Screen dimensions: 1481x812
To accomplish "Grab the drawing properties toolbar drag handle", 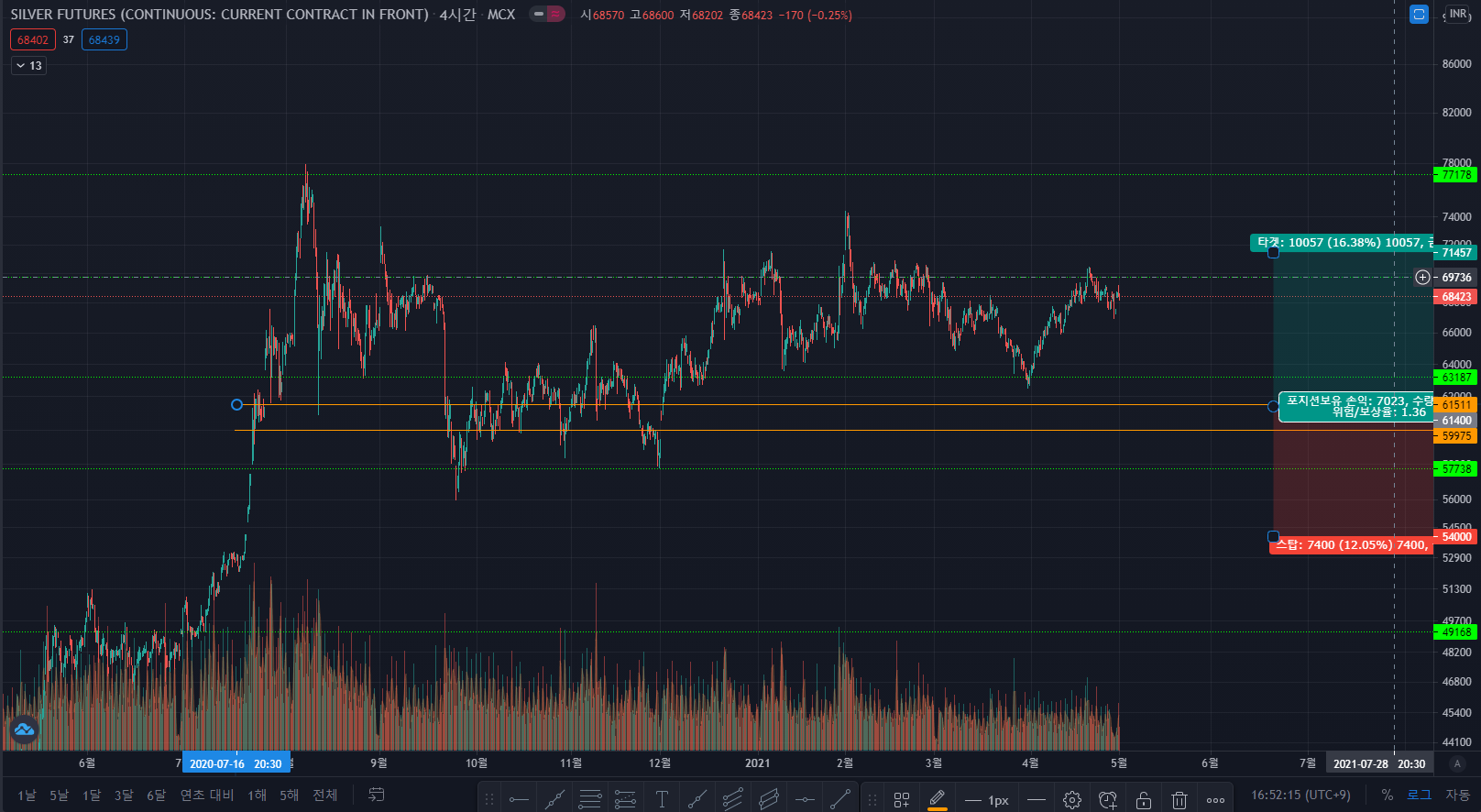I will click(x=872, y=800).
